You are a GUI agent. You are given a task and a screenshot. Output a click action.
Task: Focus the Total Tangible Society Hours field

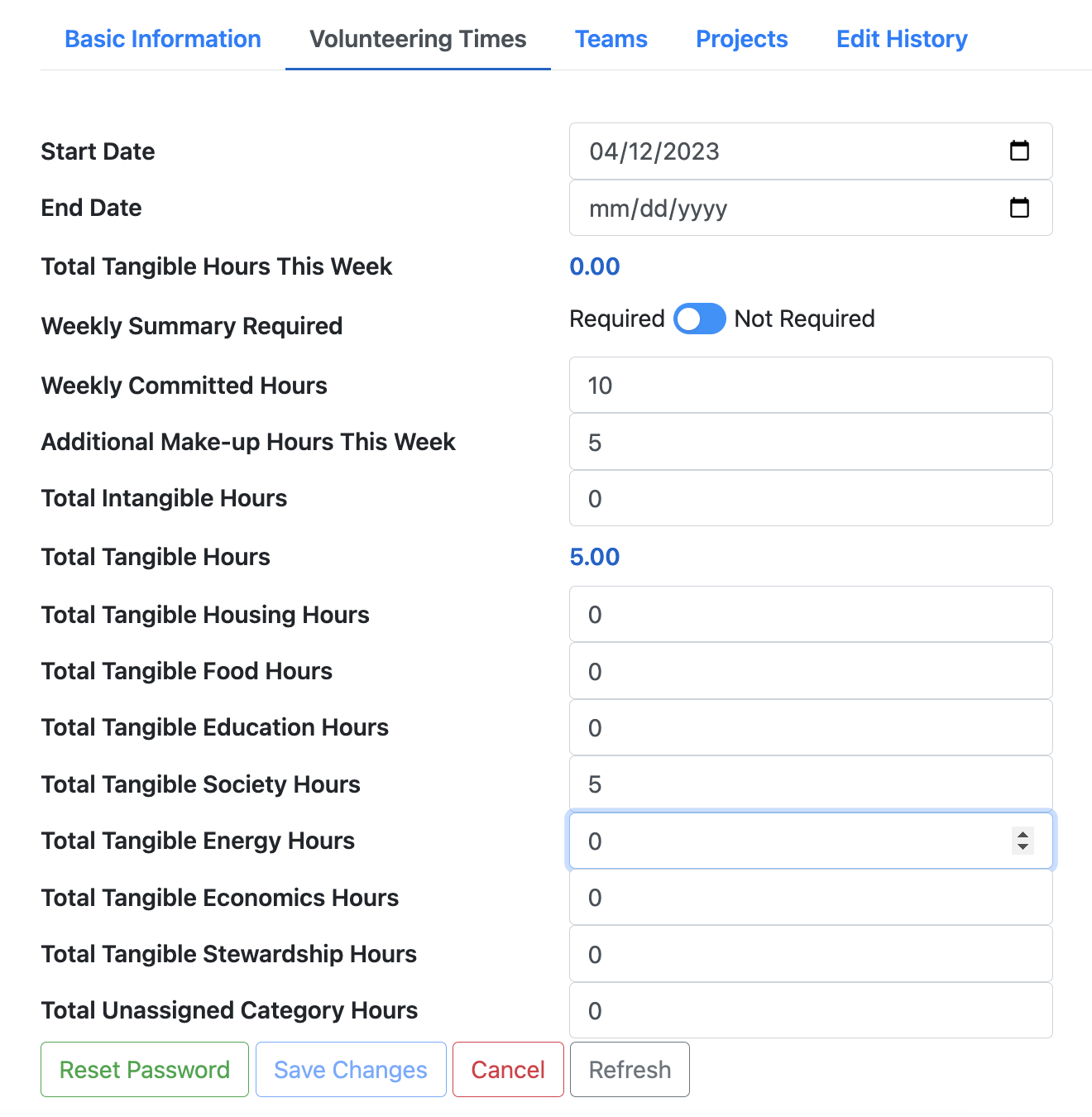click(811, 784)
